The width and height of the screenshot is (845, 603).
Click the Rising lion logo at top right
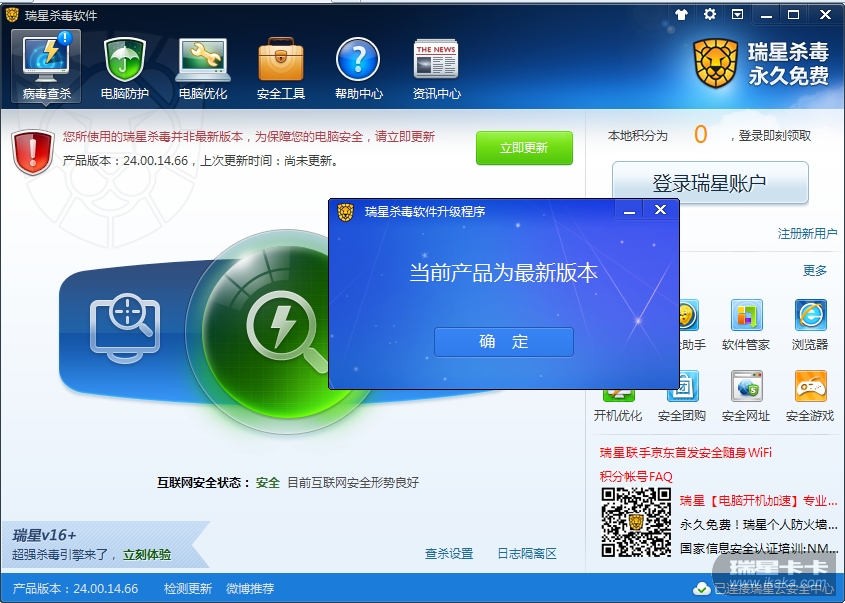[x=715, y=64]
